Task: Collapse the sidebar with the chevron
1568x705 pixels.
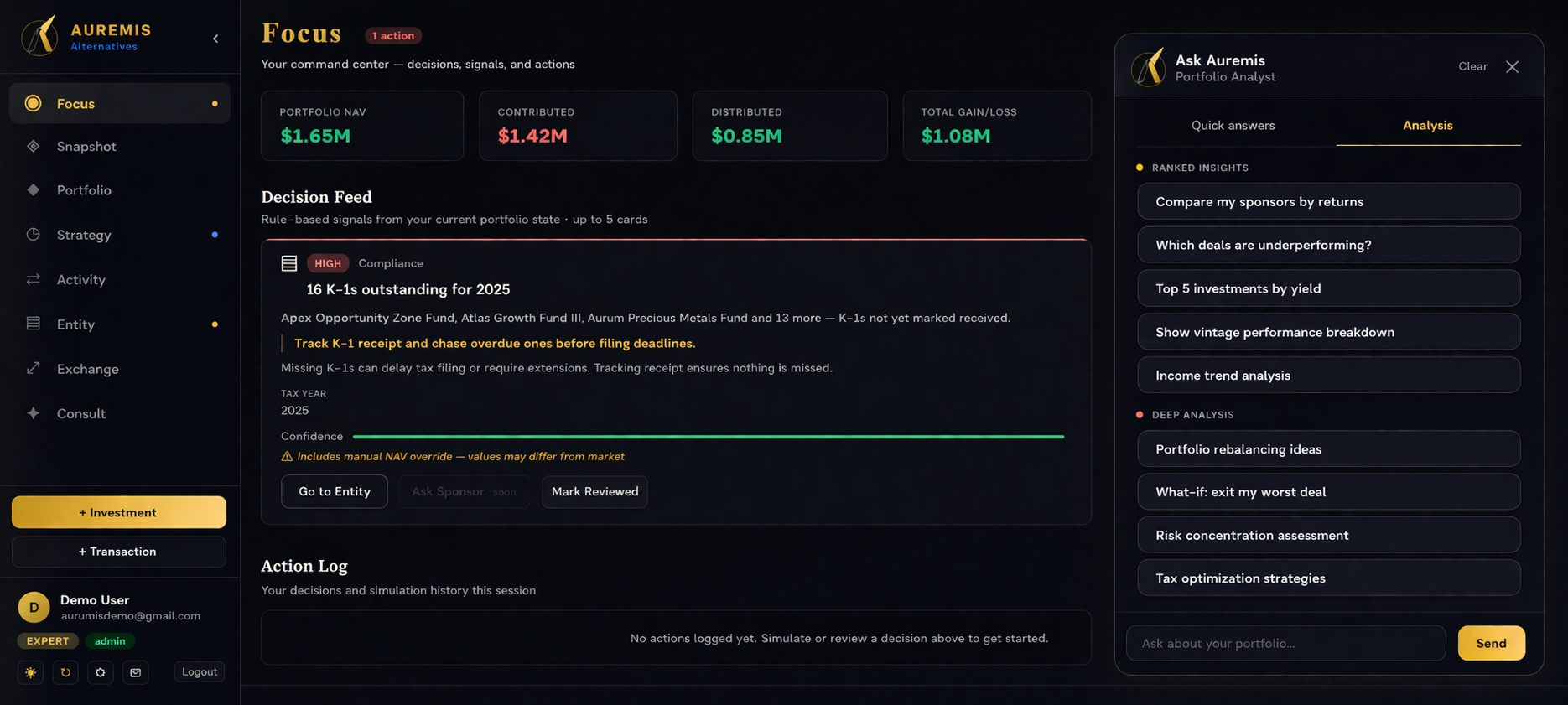Action: coord(215,39)
